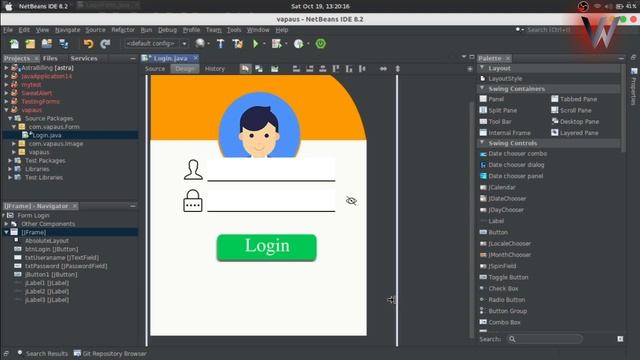Click the padlock icon in the form
The width and height of the screenshot is (640, 360).
pos(193,200)
